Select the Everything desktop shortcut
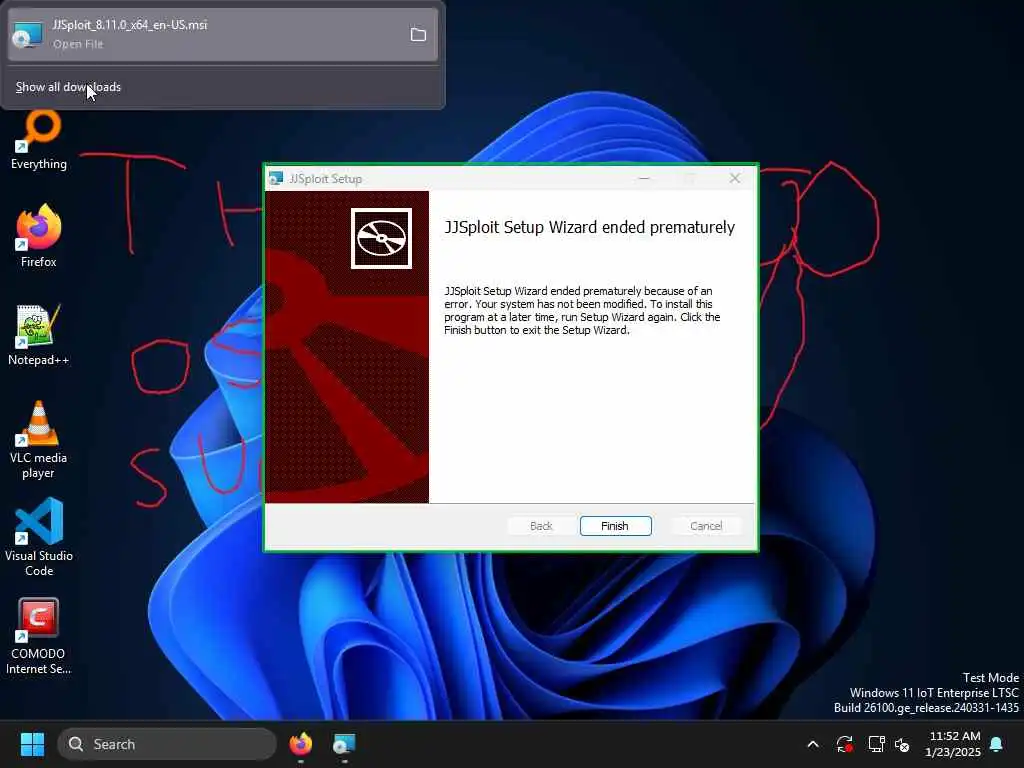 (x=39, y=140)
